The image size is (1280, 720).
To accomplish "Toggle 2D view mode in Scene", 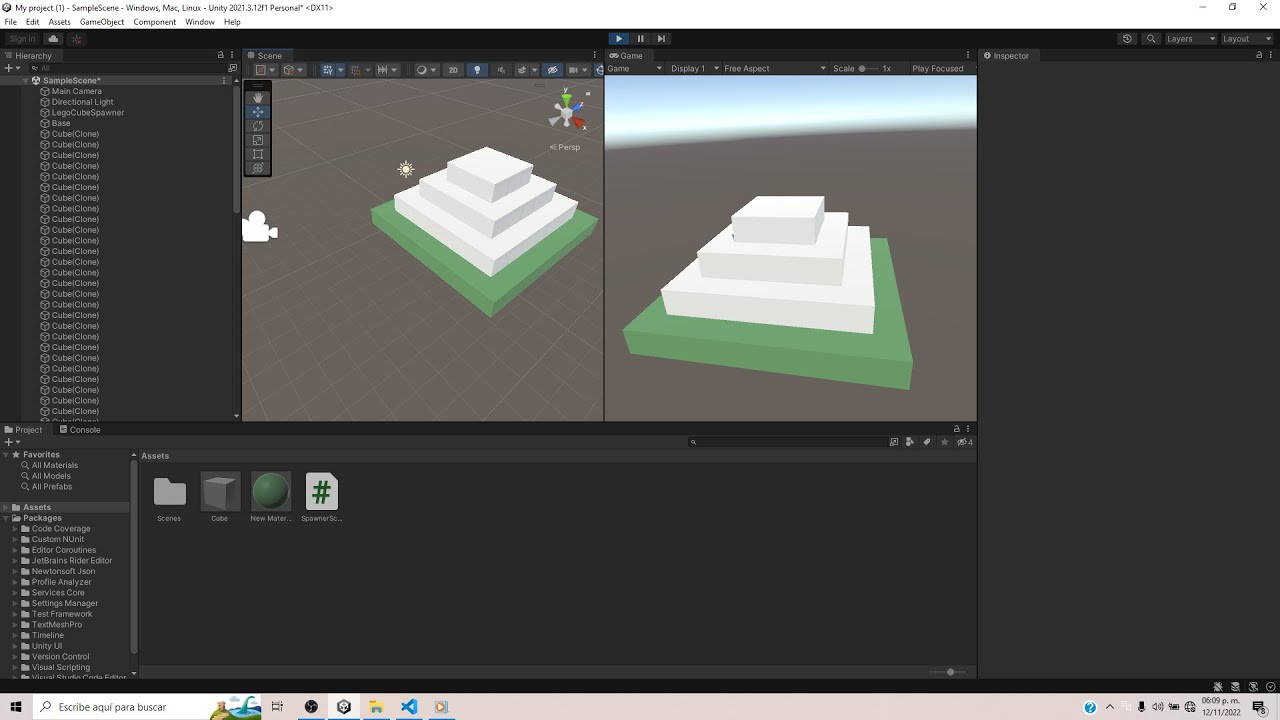I will pos(453,70).
